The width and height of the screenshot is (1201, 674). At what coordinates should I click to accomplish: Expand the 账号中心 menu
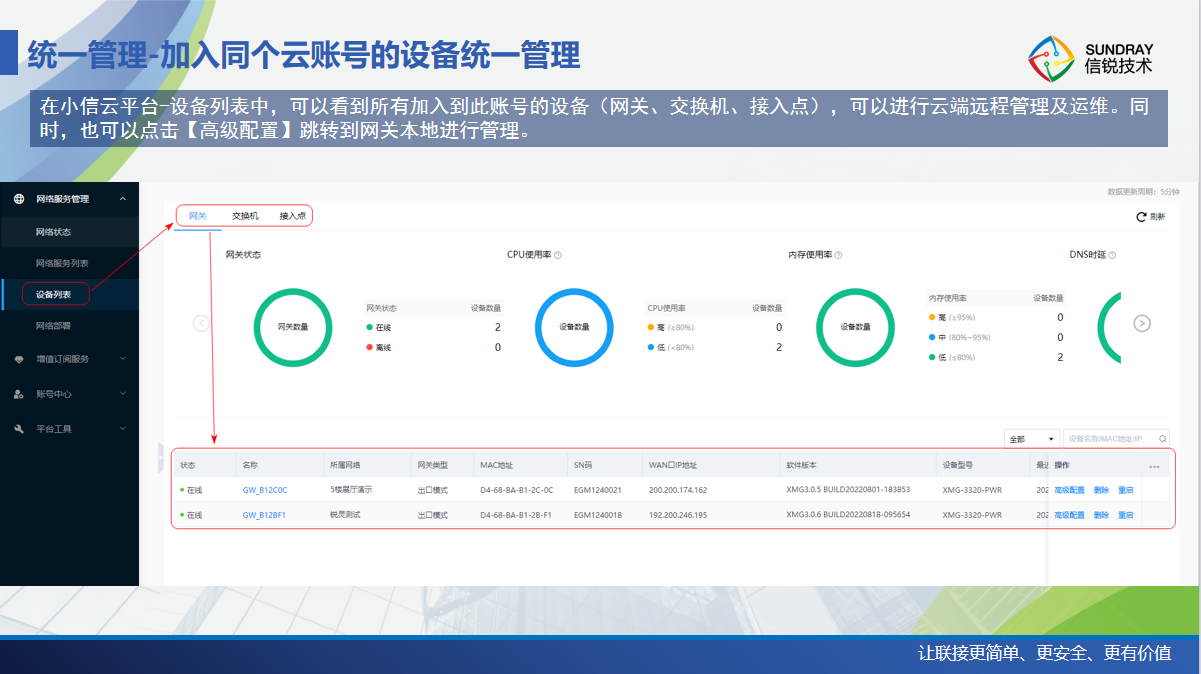pyautogui.click(x=122, y=394)
